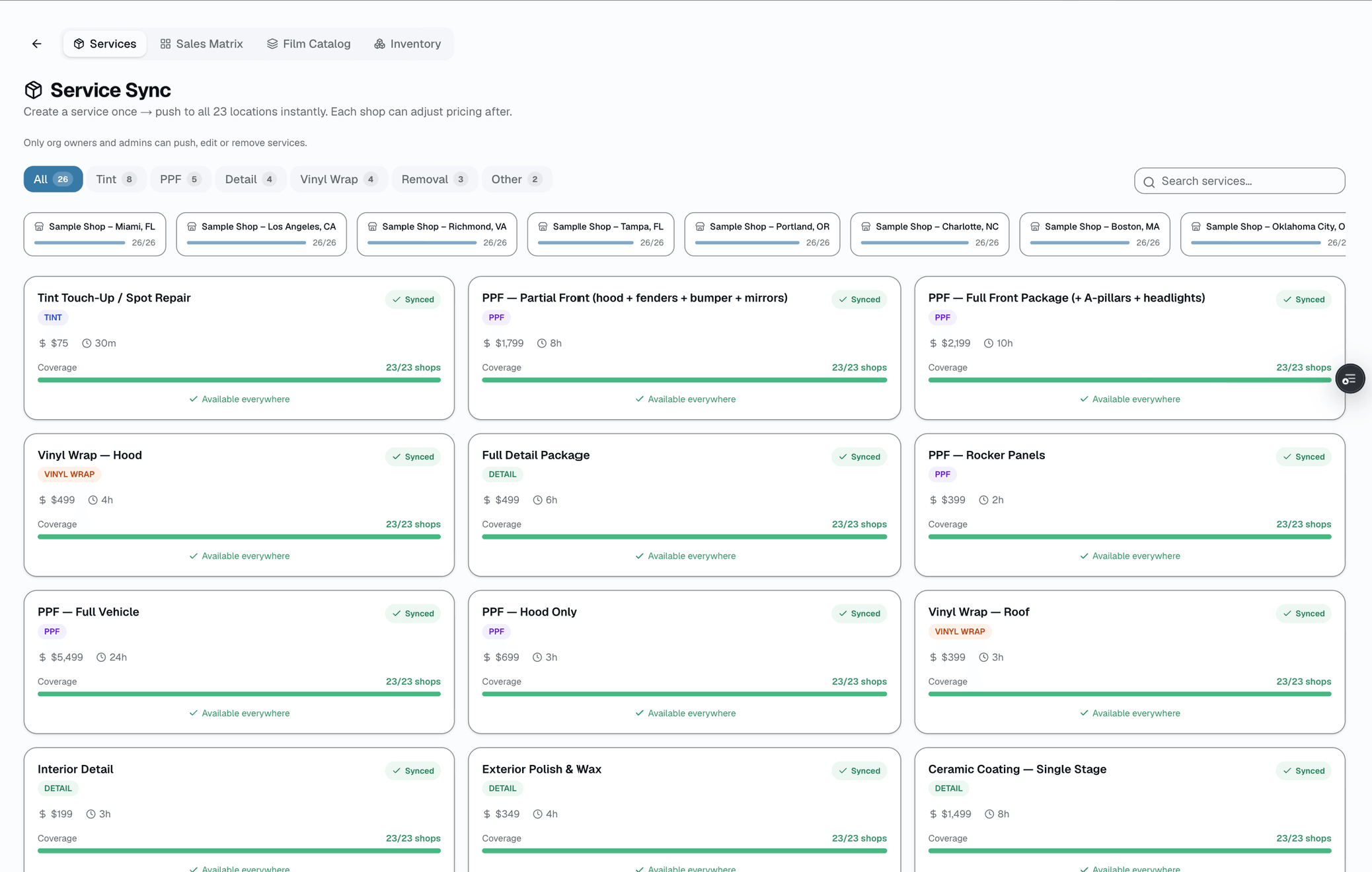Click the search magnifier icon

pos(1149,182)
